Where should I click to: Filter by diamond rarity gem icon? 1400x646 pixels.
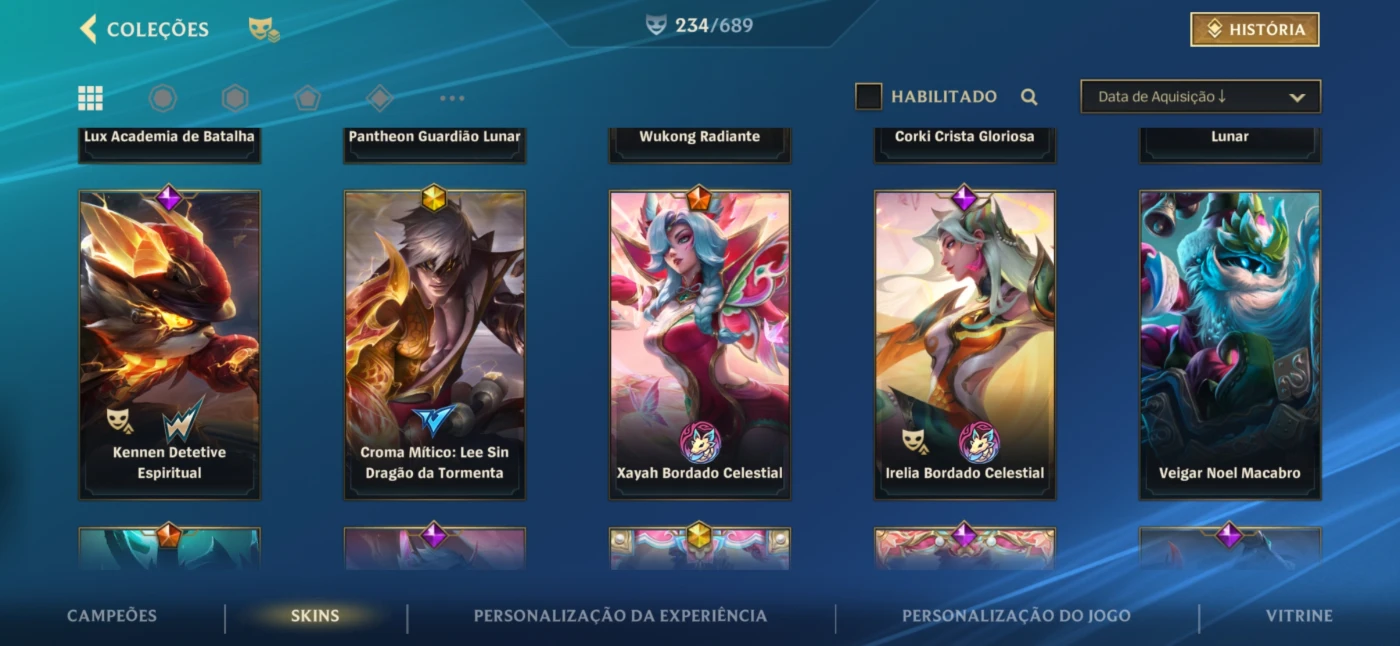(379, 98)
